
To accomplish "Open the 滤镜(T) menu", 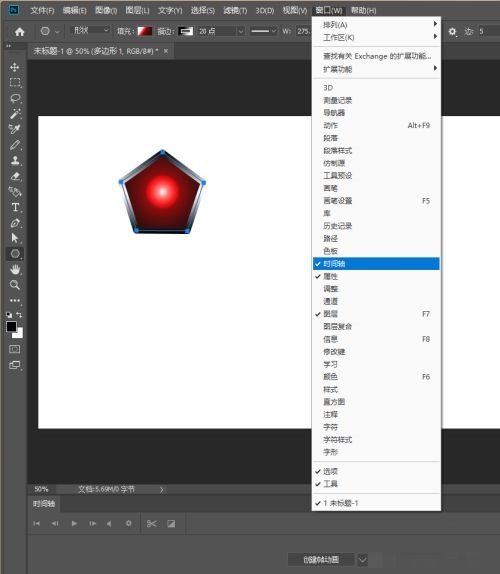I will click(x=235, y=11).
